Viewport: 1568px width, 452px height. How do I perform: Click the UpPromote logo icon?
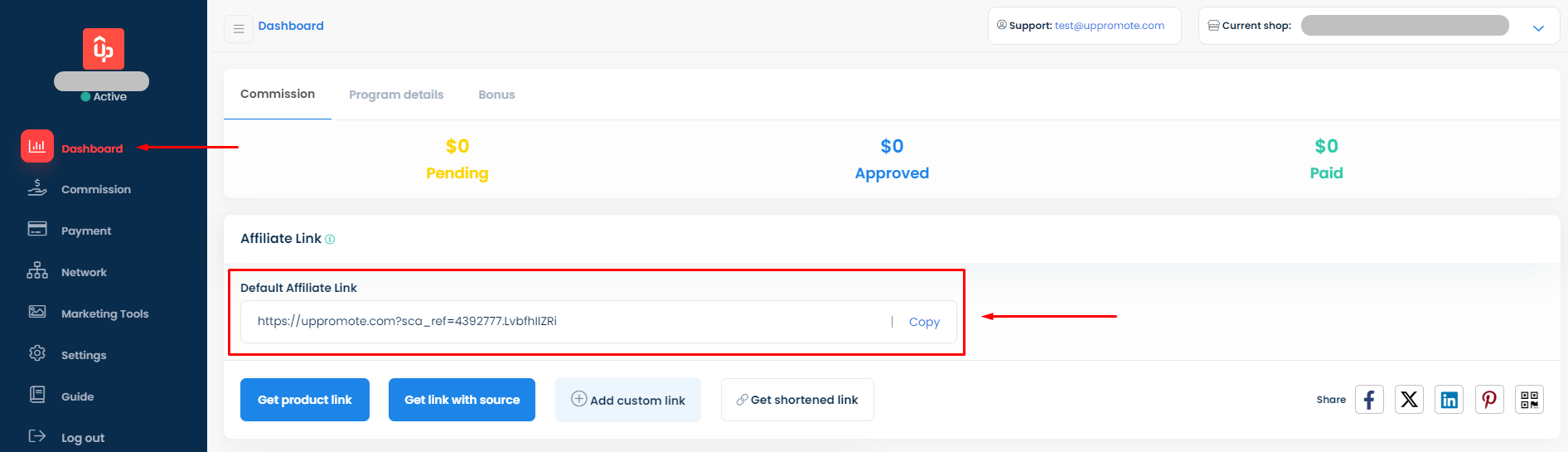pyautogui.click(x=104, y=49)
